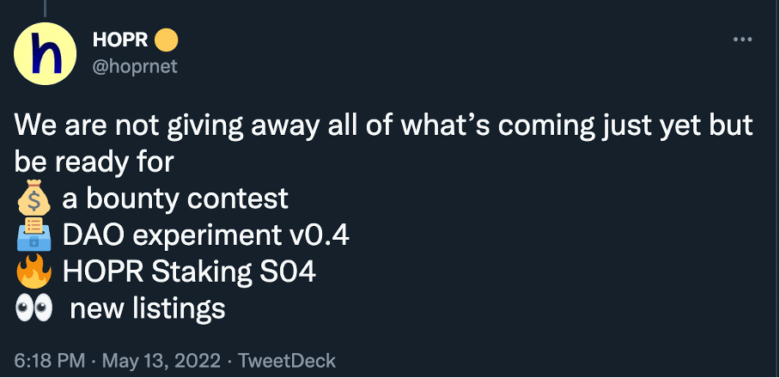
Task: Click the TweetDeck source label
Action: tap(287, 361)
